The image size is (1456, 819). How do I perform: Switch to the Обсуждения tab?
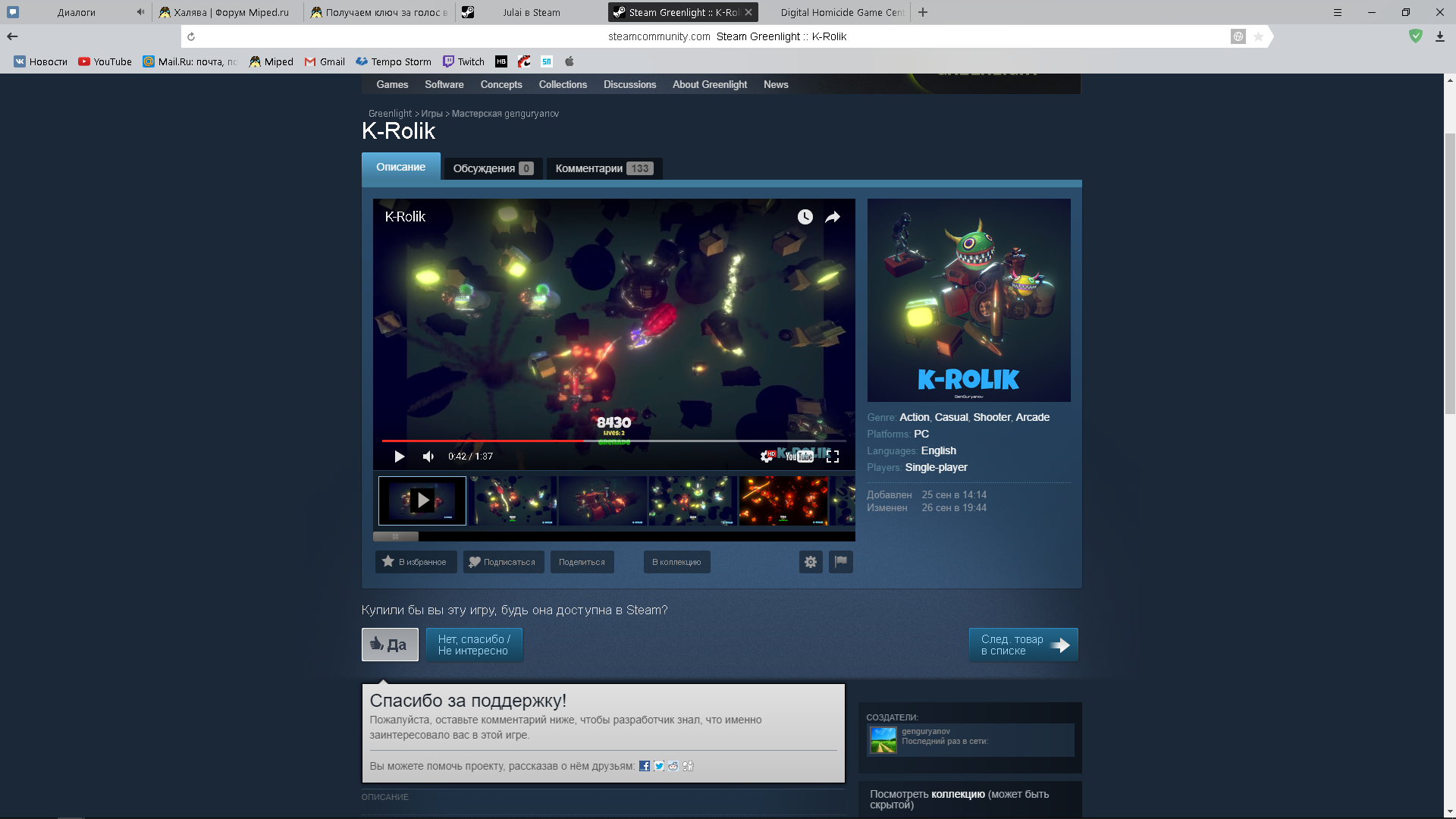coord(493,168)
